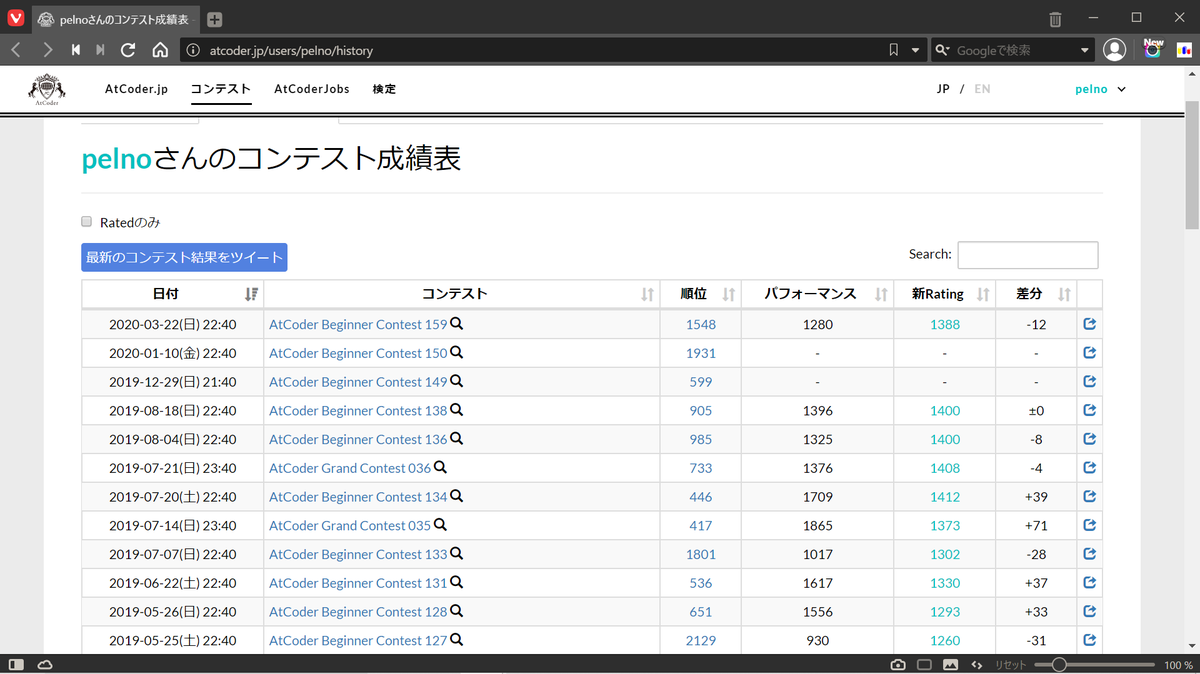Image resolution: width=1200 pixels, height=674 pixels.
Task: Open the コンテスト menu item
Action: coord(221,89)
